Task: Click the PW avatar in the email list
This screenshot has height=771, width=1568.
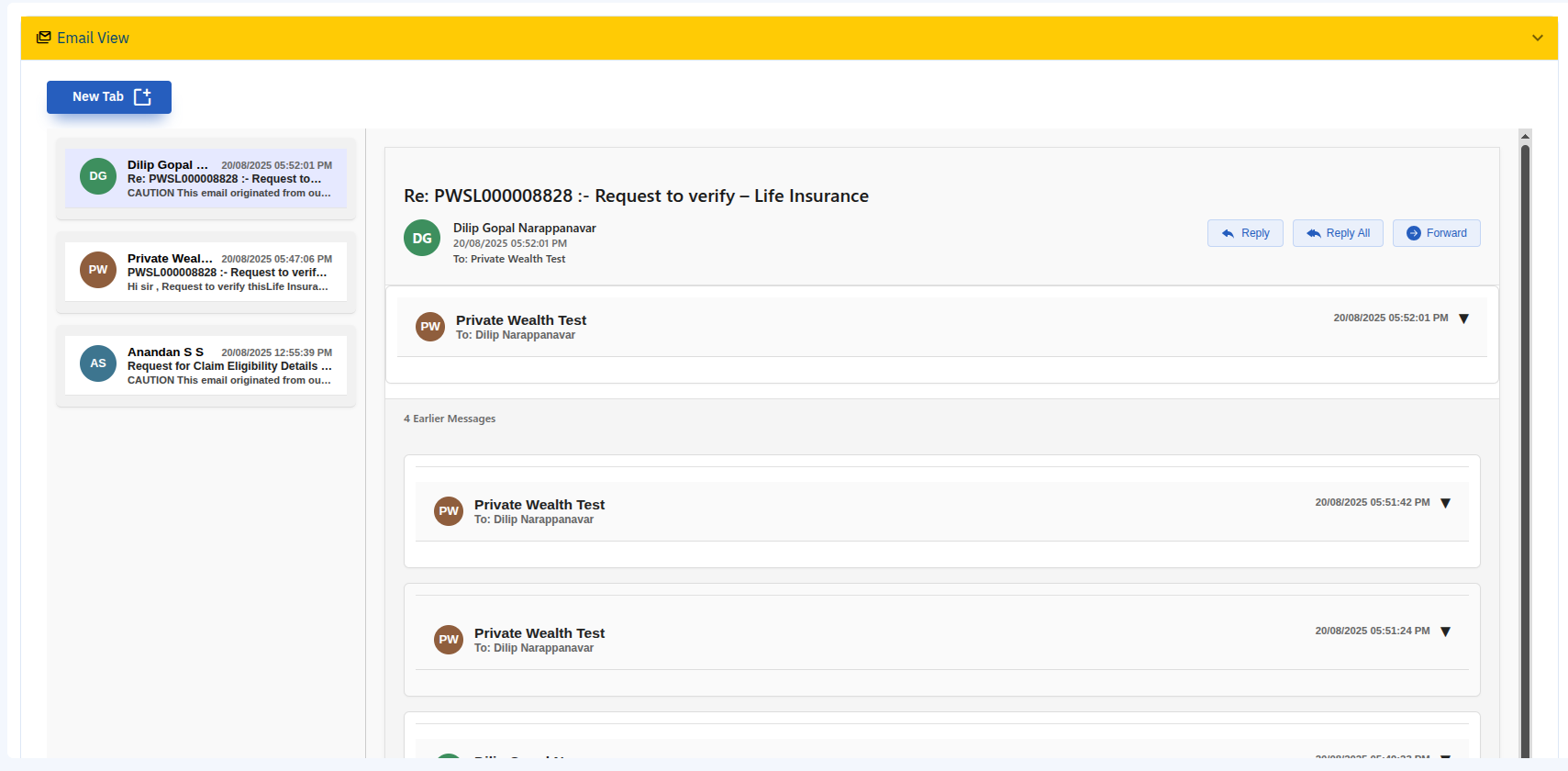Action: 98,270
